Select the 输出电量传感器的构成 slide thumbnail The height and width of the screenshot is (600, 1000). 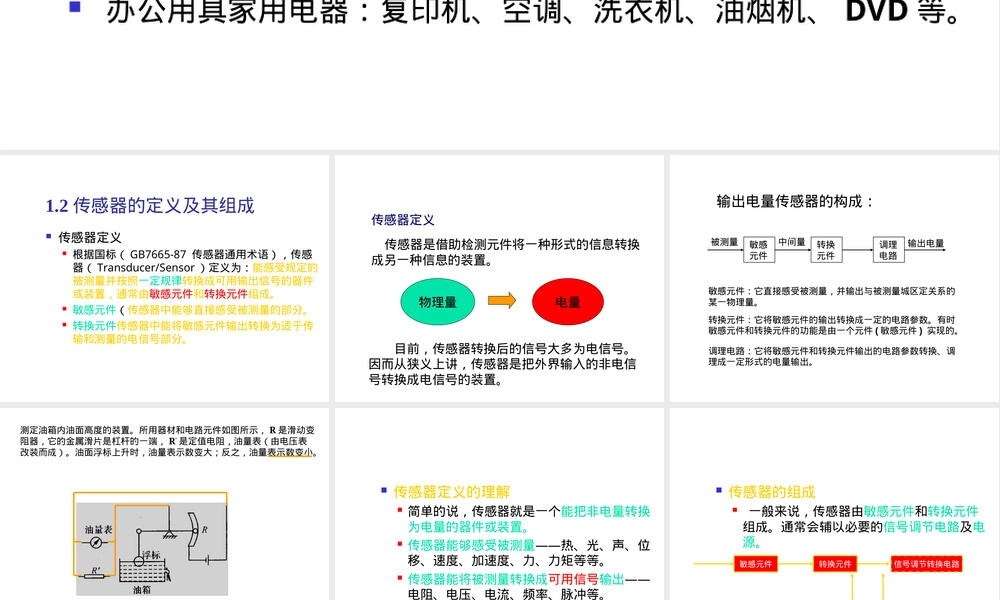(x=834, y=278)
